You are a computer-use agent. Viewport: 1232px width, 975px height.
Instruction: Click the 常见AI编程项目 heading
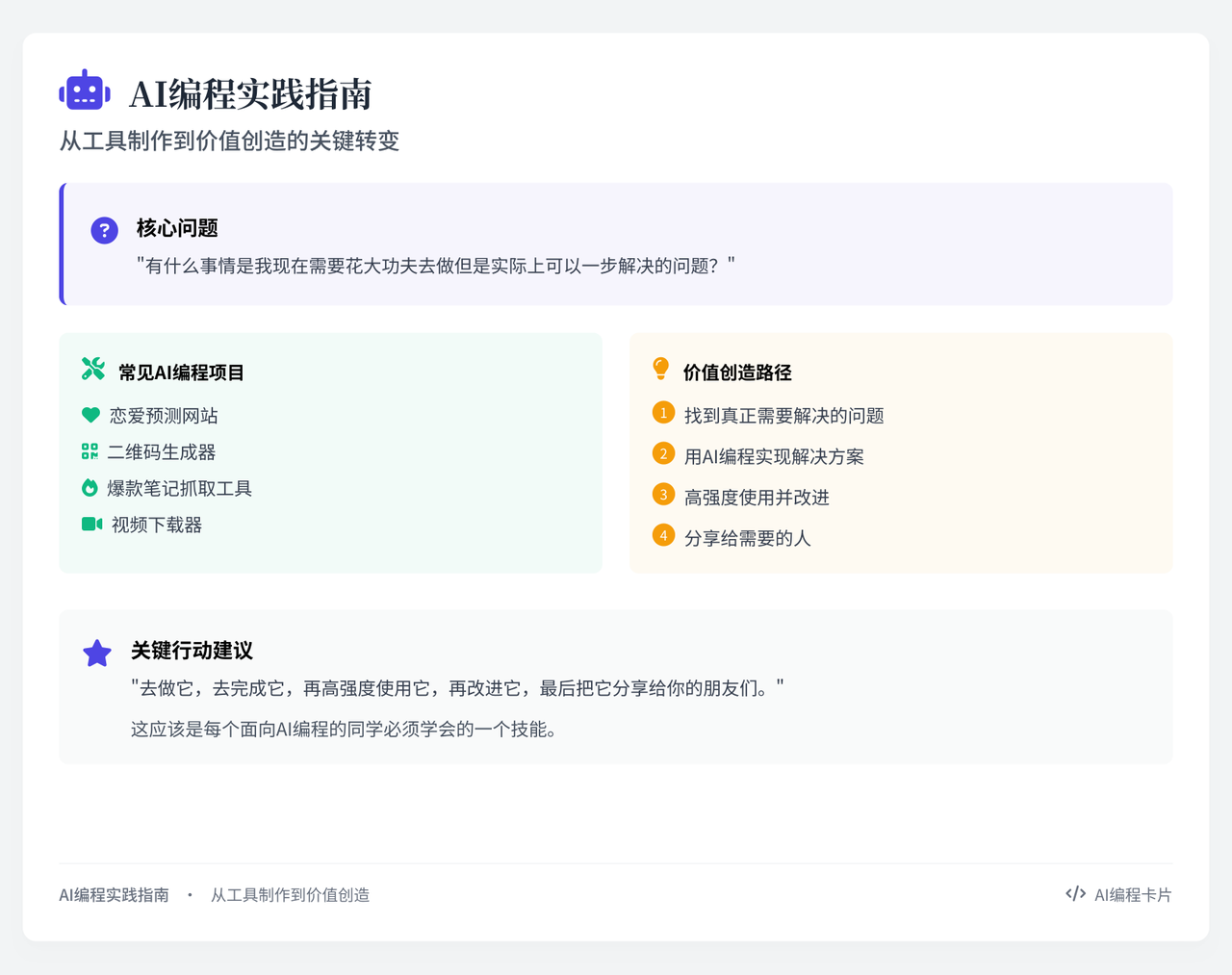pos(181,372)
